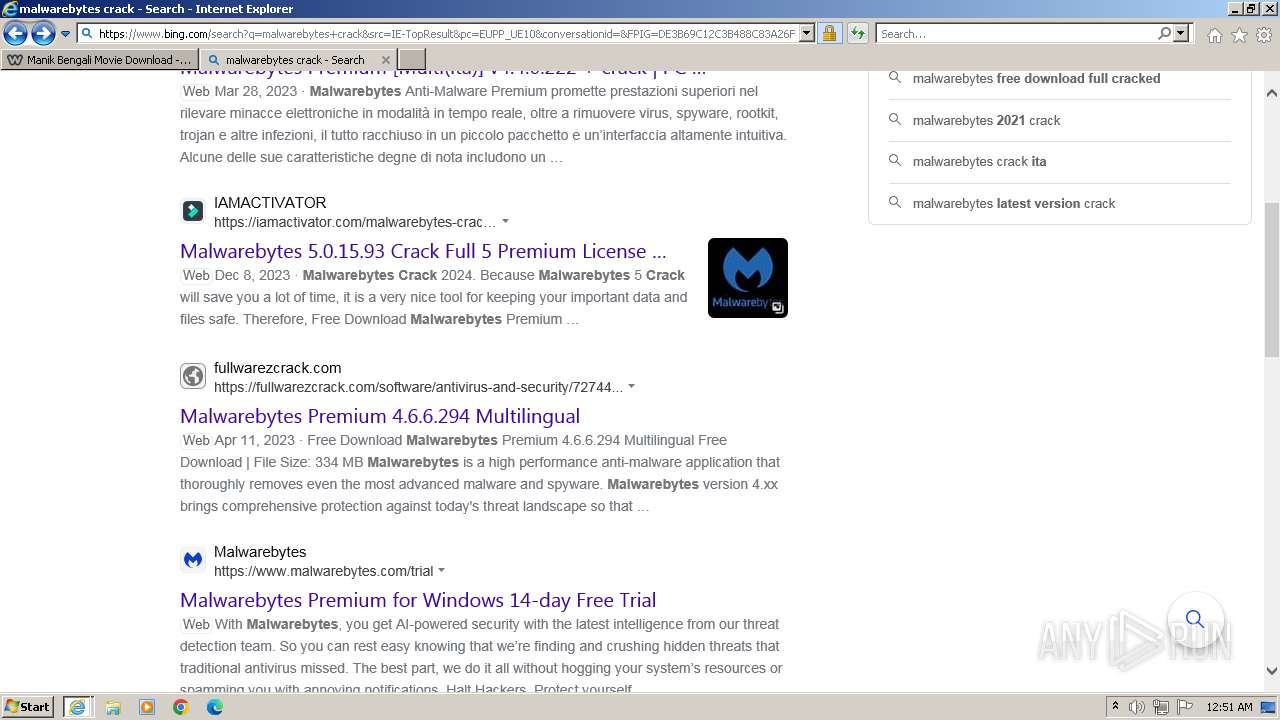Refresh the page with the green arrows icon

[857, 33]
